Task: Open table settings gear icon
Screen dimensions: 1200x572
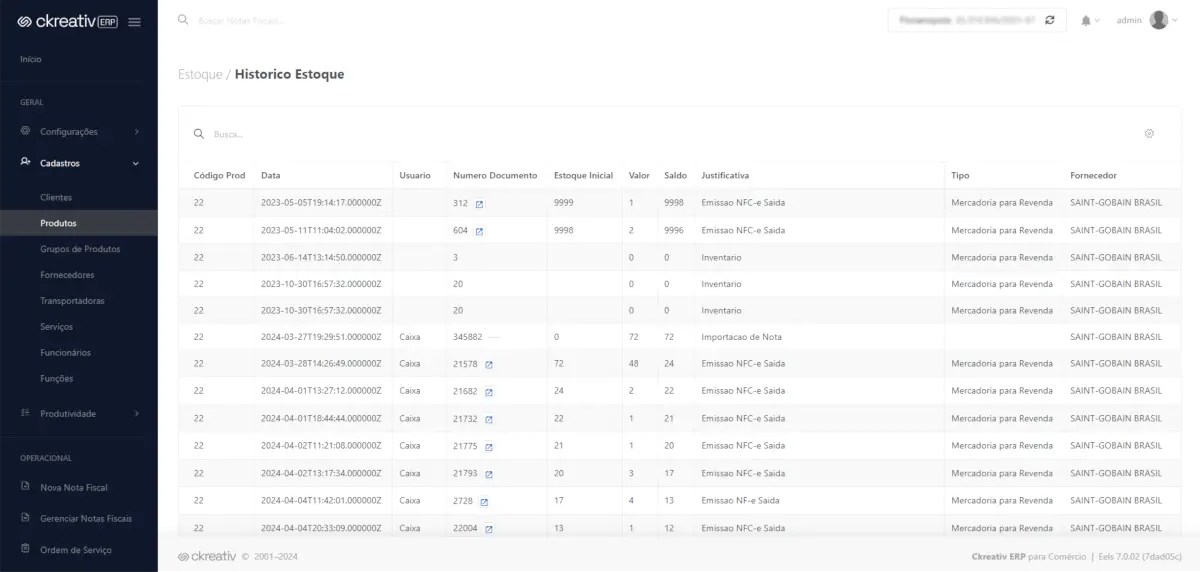Action: pyautogui.click(x=1149, y=133)
